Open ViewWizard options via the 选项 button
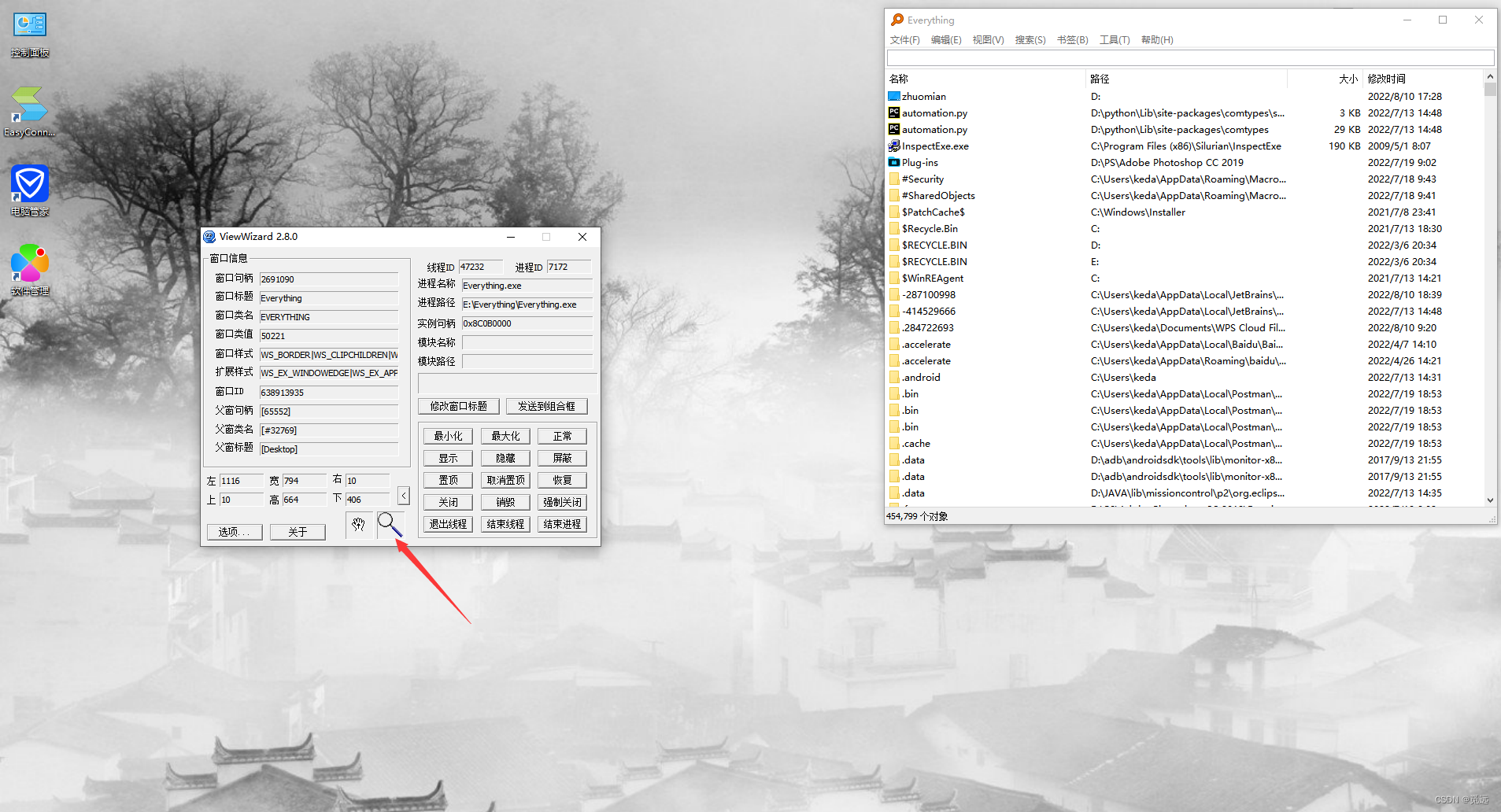The height and width of the screenshot is (812, 1501). pos(234,531)
